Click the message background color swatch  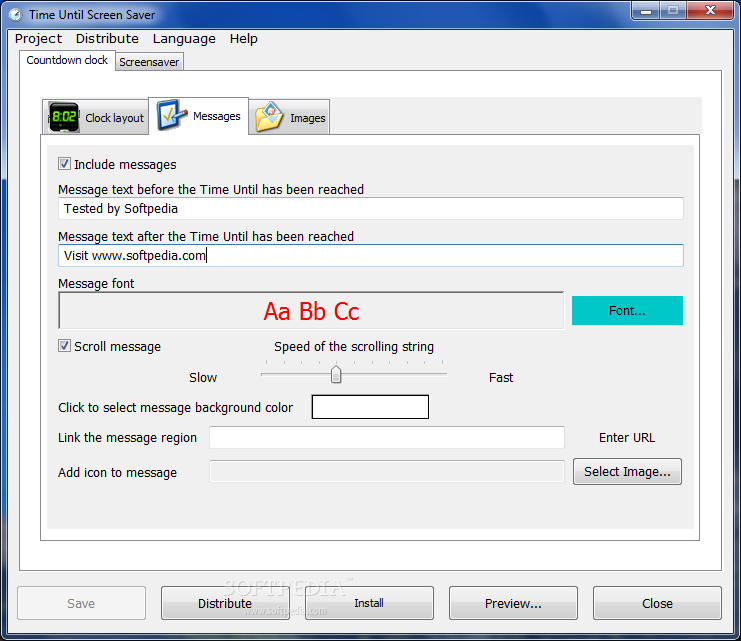click(370, 407)
